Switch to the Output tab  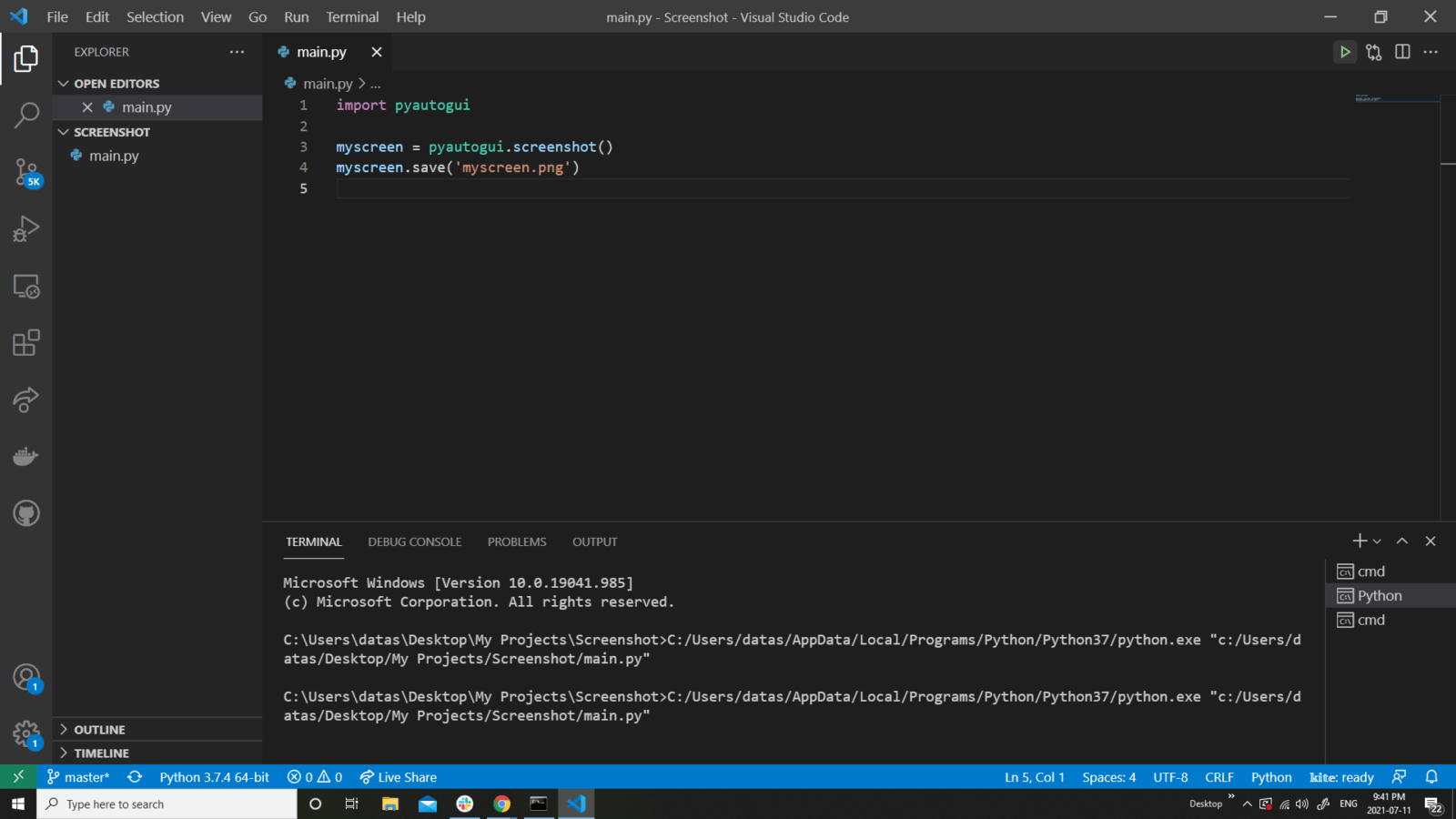pos(594,541)
